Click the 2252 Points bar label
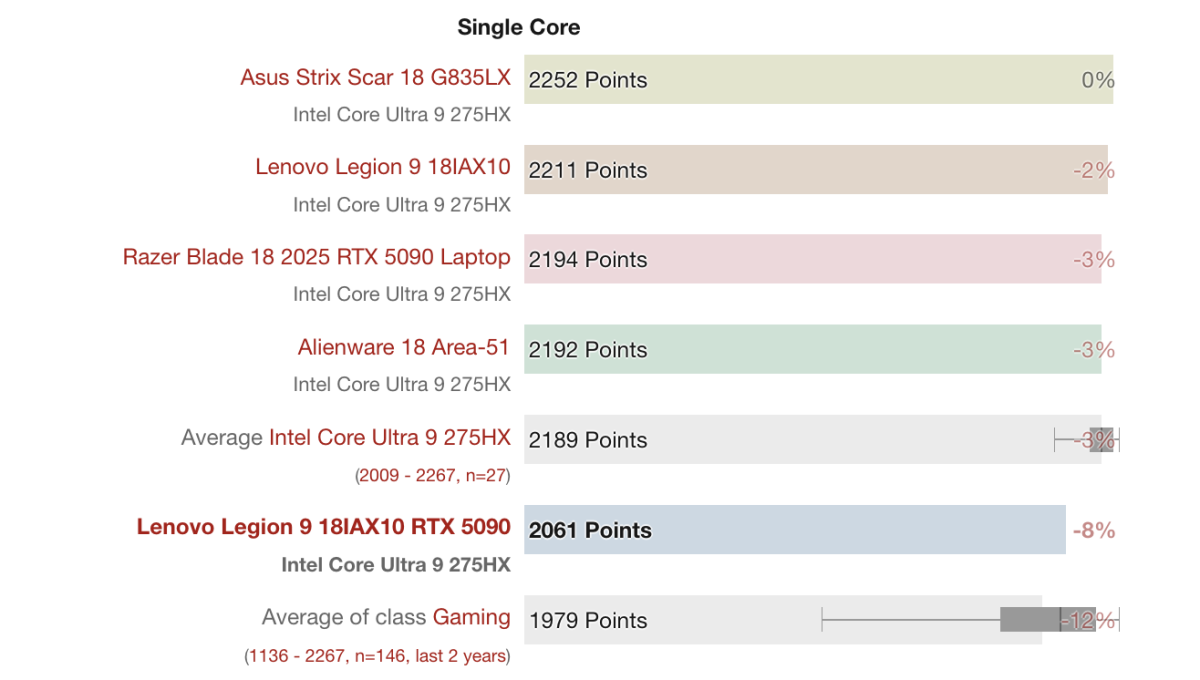 pyautogui.click(x=588, y=80)
